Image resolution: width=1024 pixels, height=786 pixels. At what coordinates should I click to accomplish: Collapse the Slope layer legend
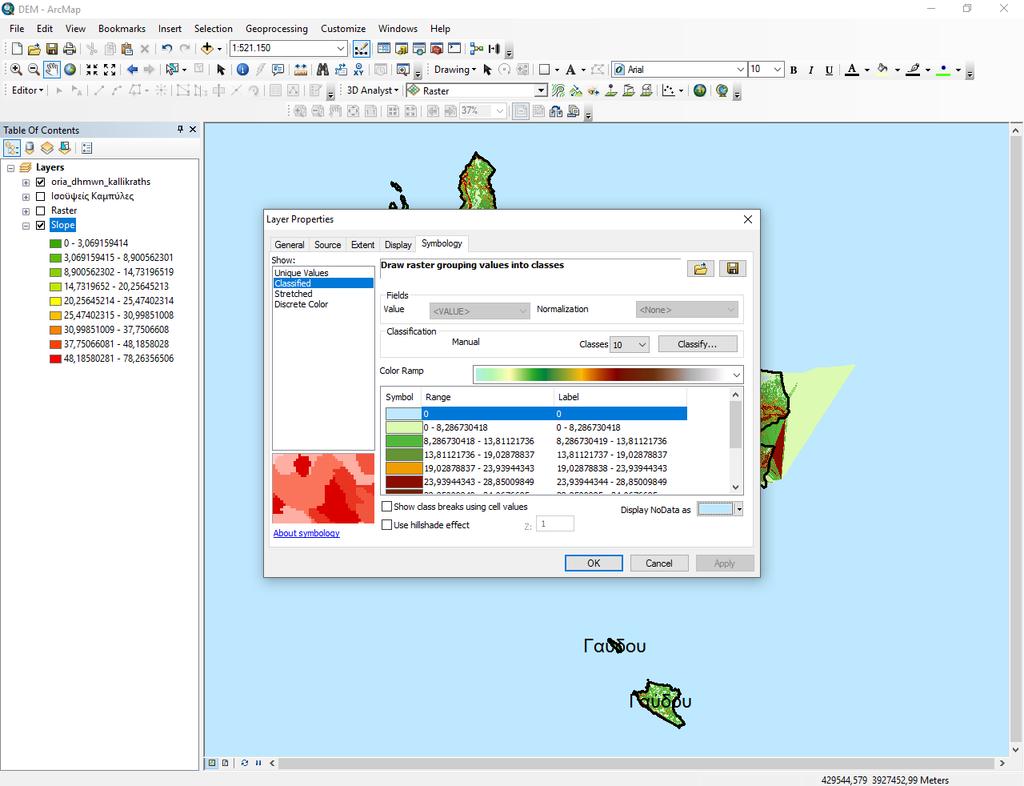click(x=25, y=226)
